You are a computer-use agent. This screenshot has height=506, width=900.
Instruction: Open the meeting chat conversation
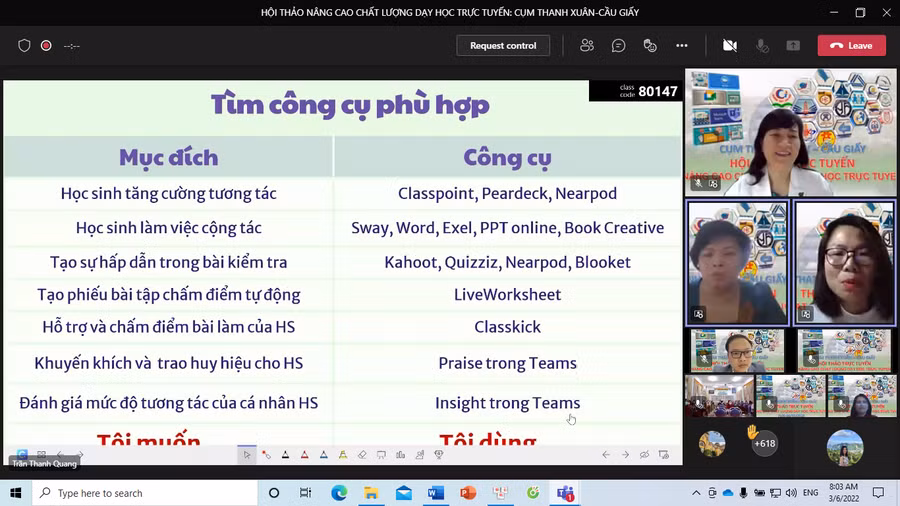click(x=618, y=45)
